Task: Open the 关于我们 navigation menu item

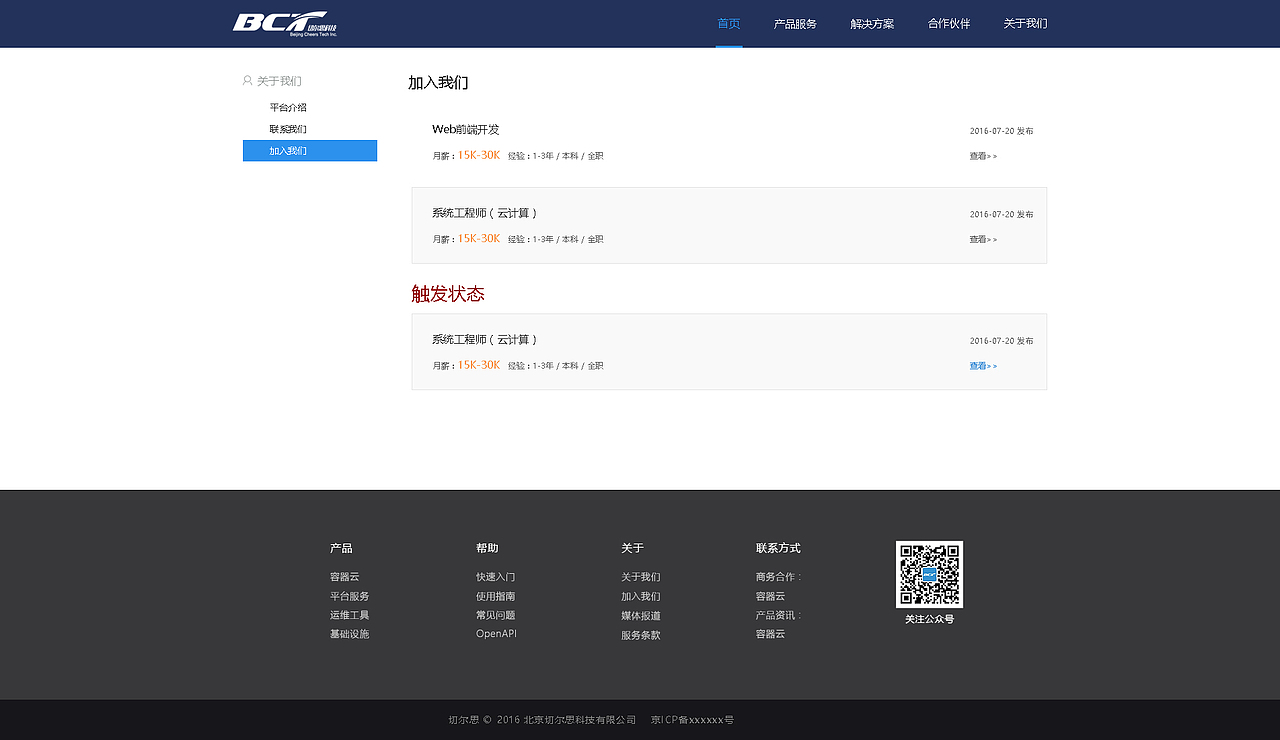Action: (1023, 22)
